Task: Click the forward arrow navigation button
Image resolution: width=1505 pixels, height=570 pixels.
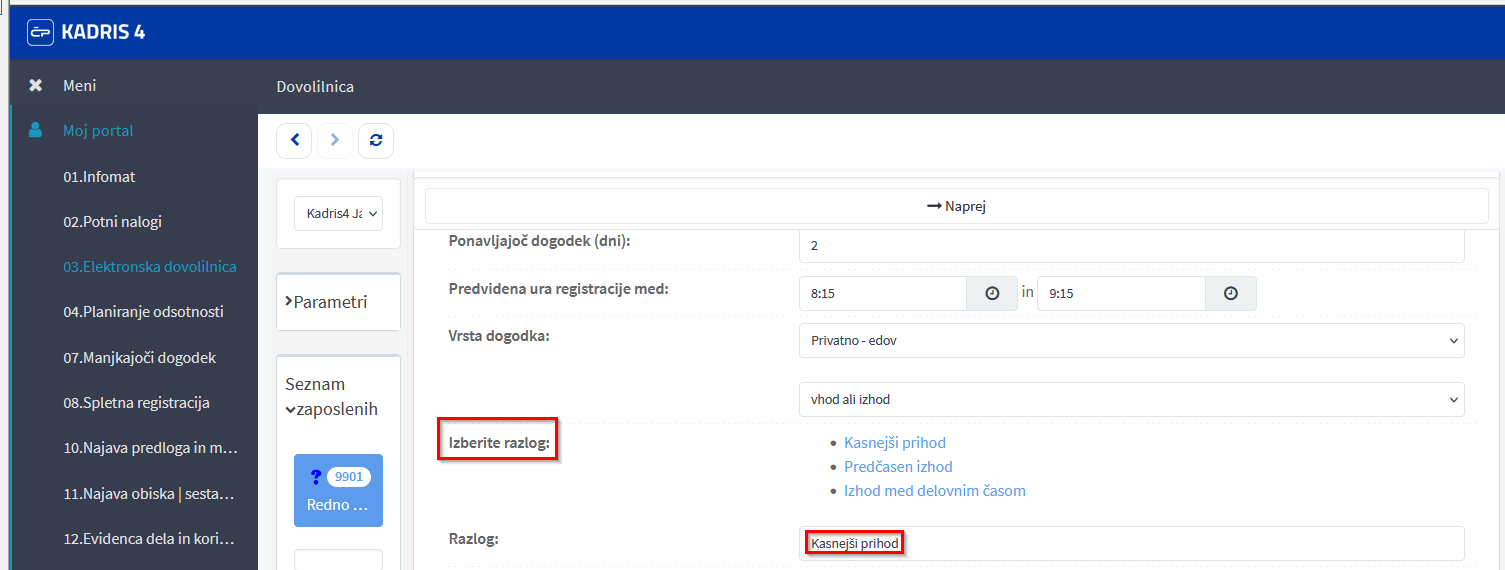Action: 335,141
